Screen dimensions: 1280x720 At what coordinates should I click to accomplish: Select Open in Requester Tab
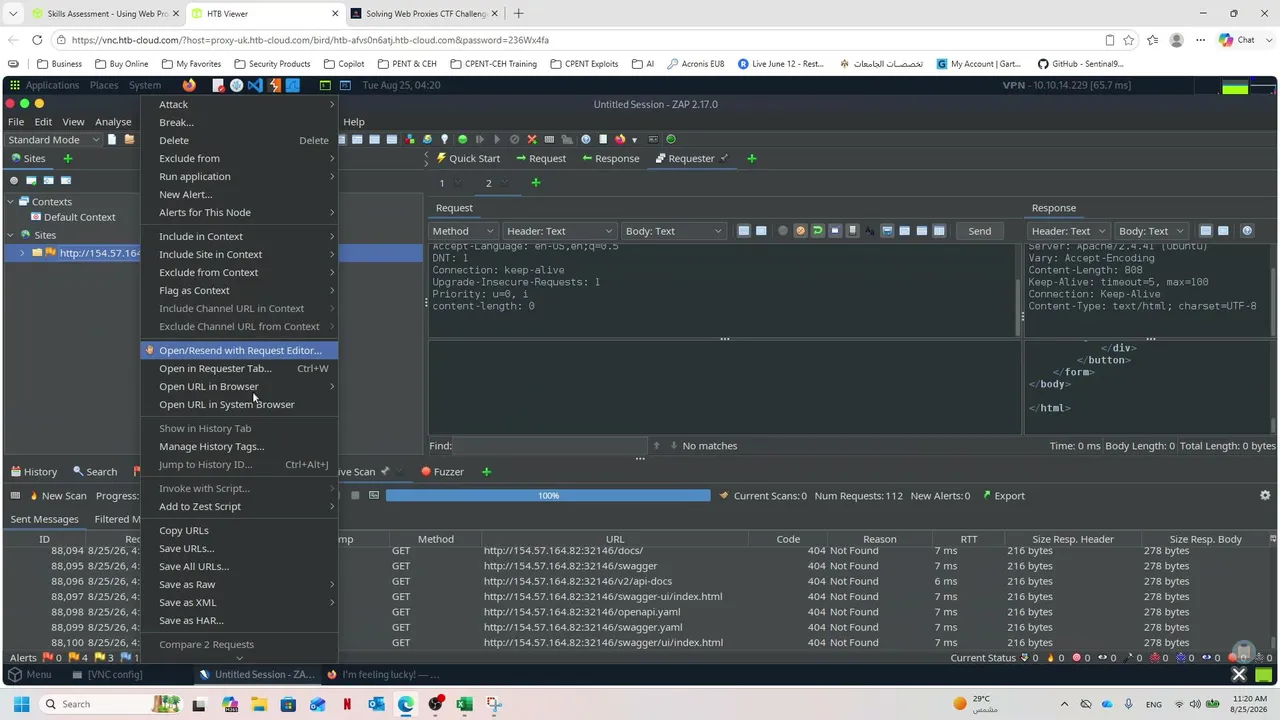(239, 368)
